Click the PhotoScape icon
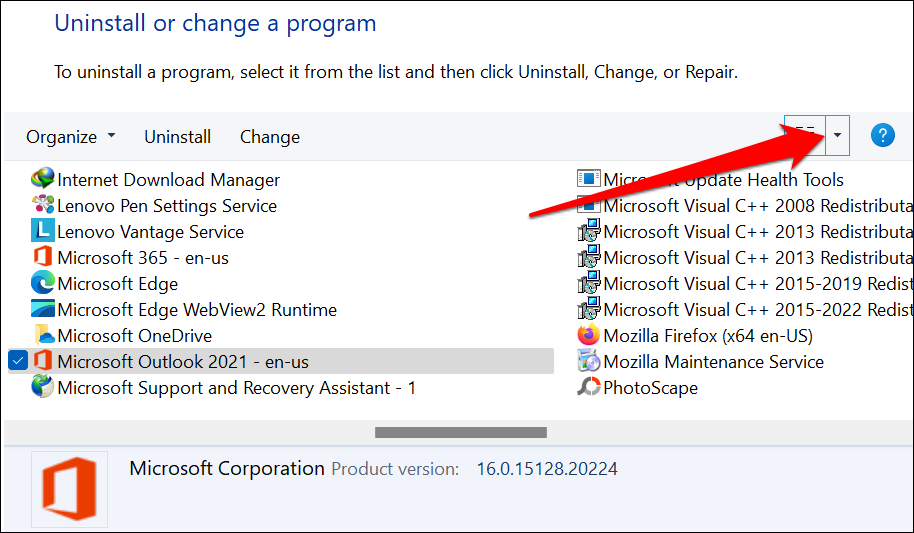This screenshot has height=533, width=914. click(x=589, y=388)
